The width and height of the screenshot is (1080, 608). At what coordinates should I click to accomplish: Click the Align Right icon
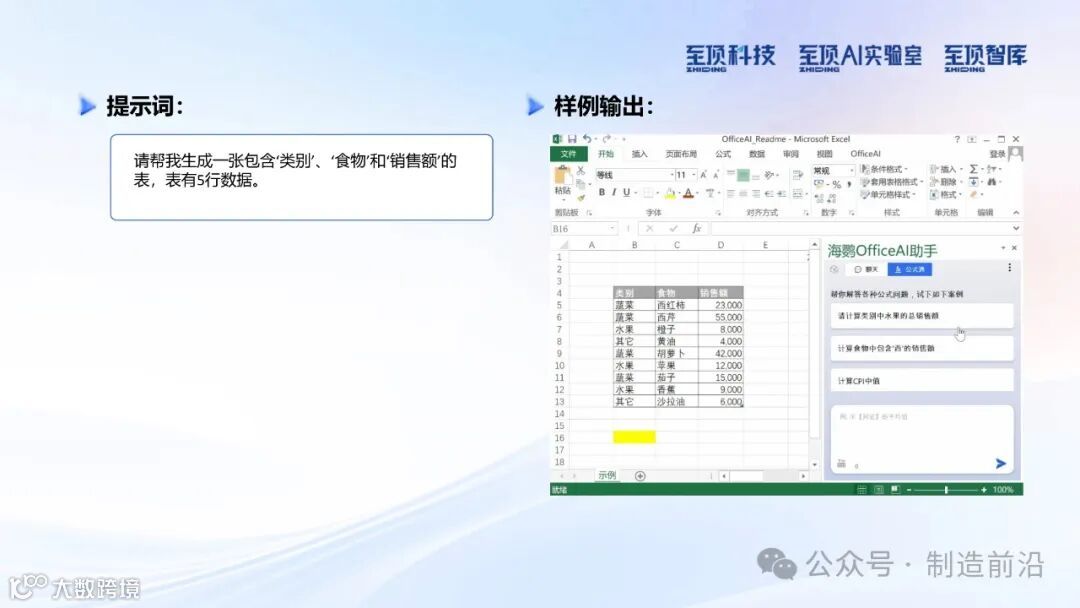click(x=756, y=193)
